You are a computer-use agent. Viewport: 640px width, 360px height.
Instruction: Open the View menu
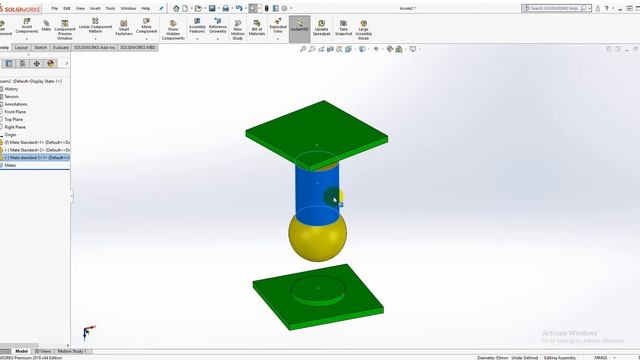click(x=80, y=8)
